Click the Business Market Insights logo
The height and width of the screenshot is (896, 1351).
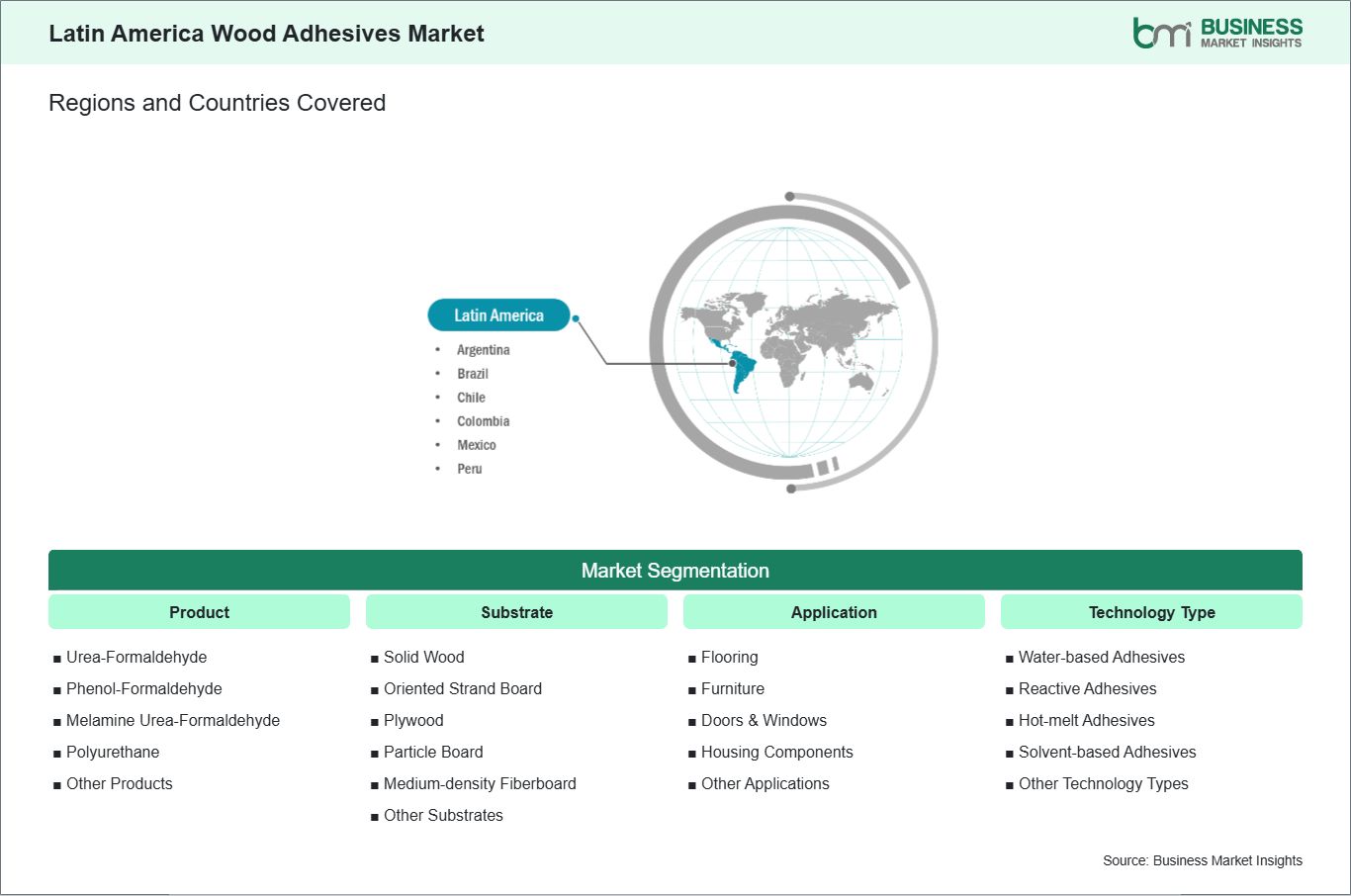tap(1217, 33)
